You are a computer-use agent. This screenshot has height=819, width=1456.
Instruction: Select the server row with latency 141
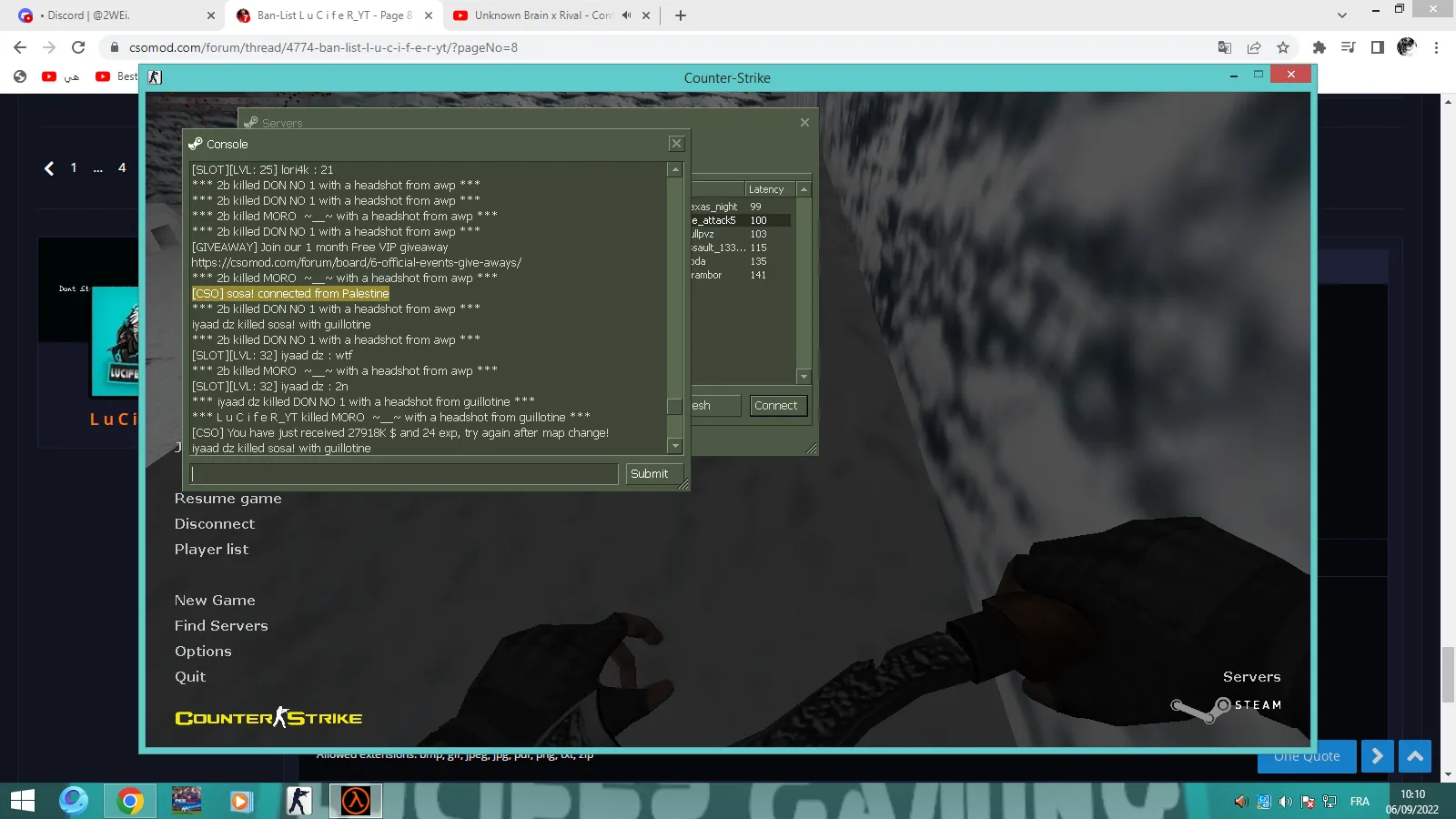pyautogui.click(x=741, y=275)
